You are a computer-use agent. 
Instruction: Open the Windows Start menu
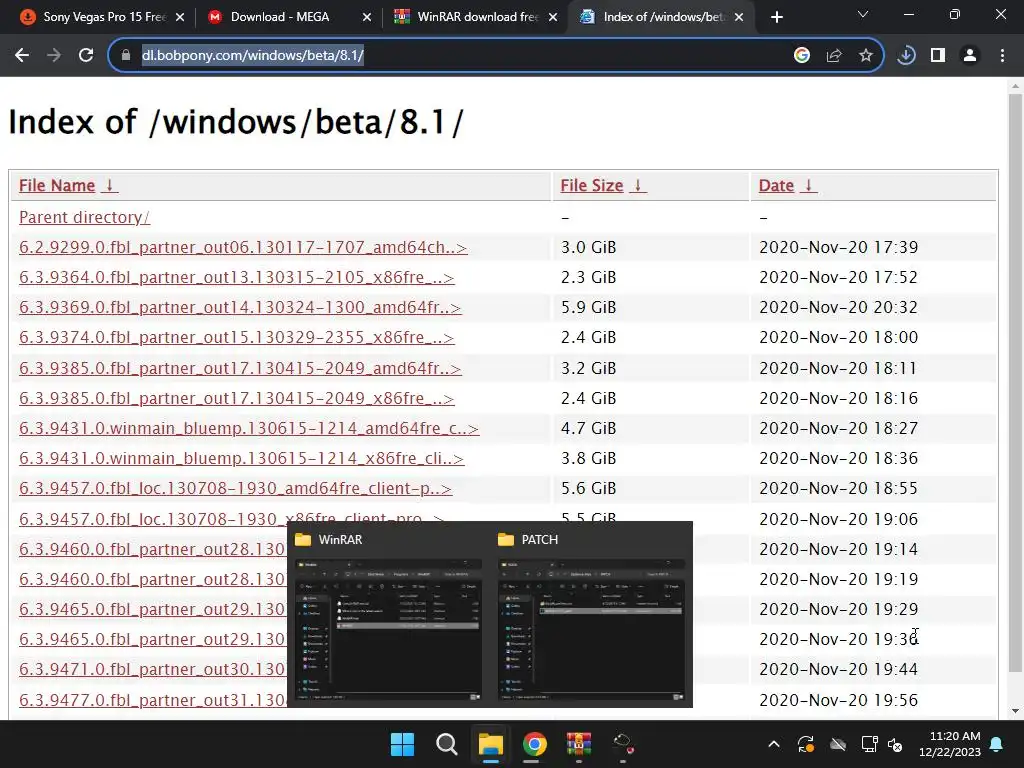click(402, 744)
